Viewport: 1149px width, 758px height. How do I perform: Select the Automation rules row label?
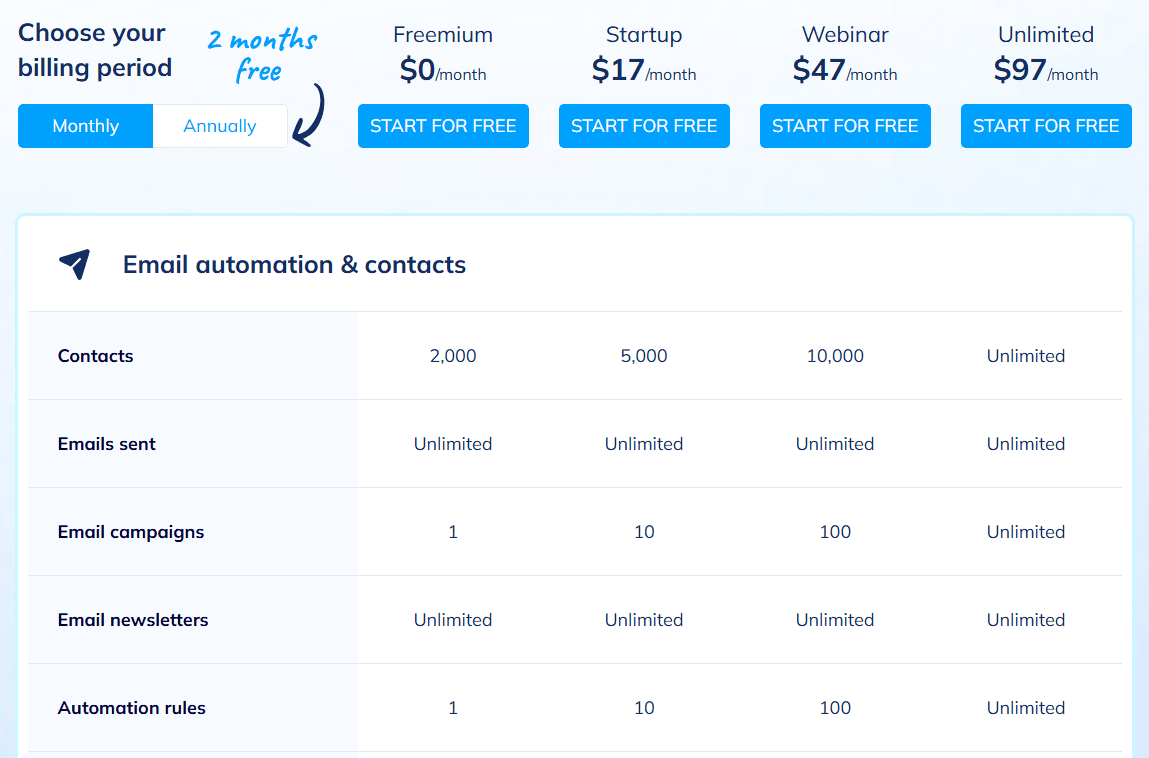pos(132,708)
